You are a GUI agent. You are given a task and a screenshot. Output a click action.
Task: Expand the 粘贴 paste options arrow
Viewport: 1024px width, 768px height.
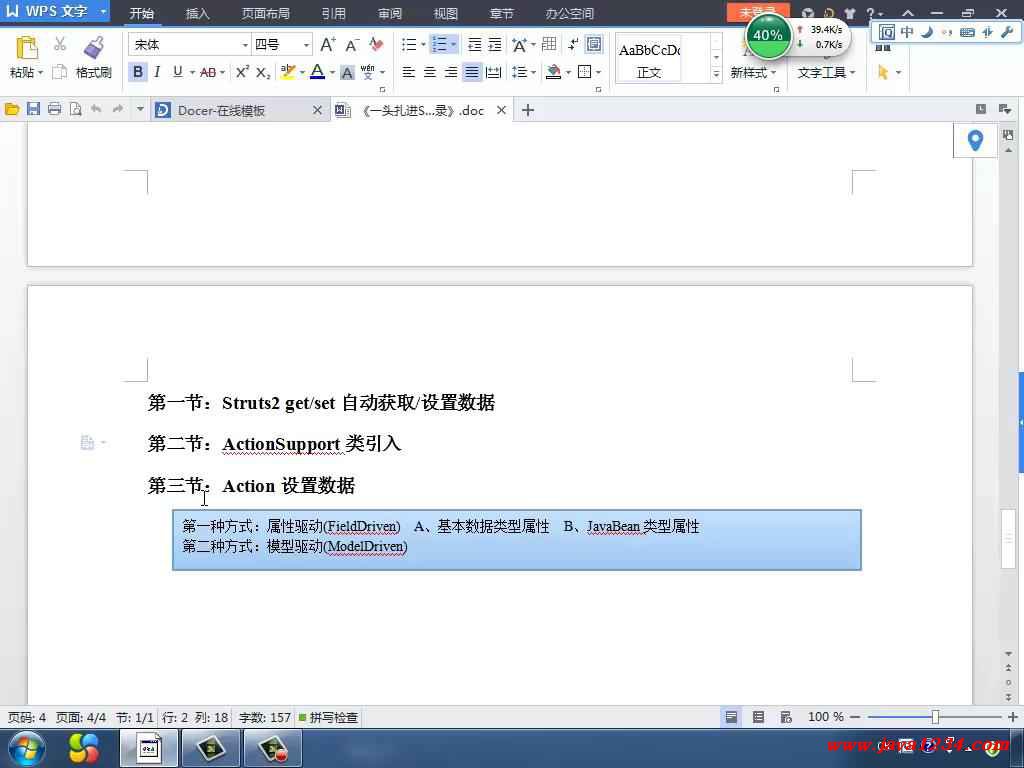[x=40, y=72]
